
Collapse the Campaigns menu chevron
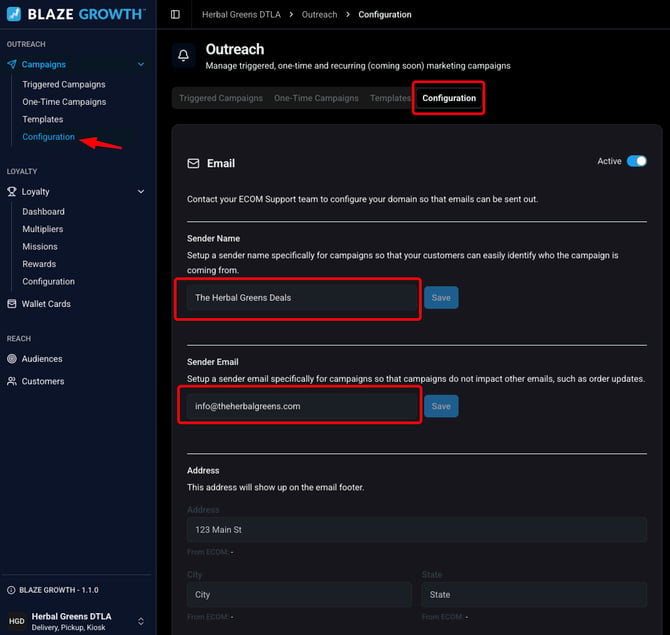pyautogui.click(x=141, y=65)
